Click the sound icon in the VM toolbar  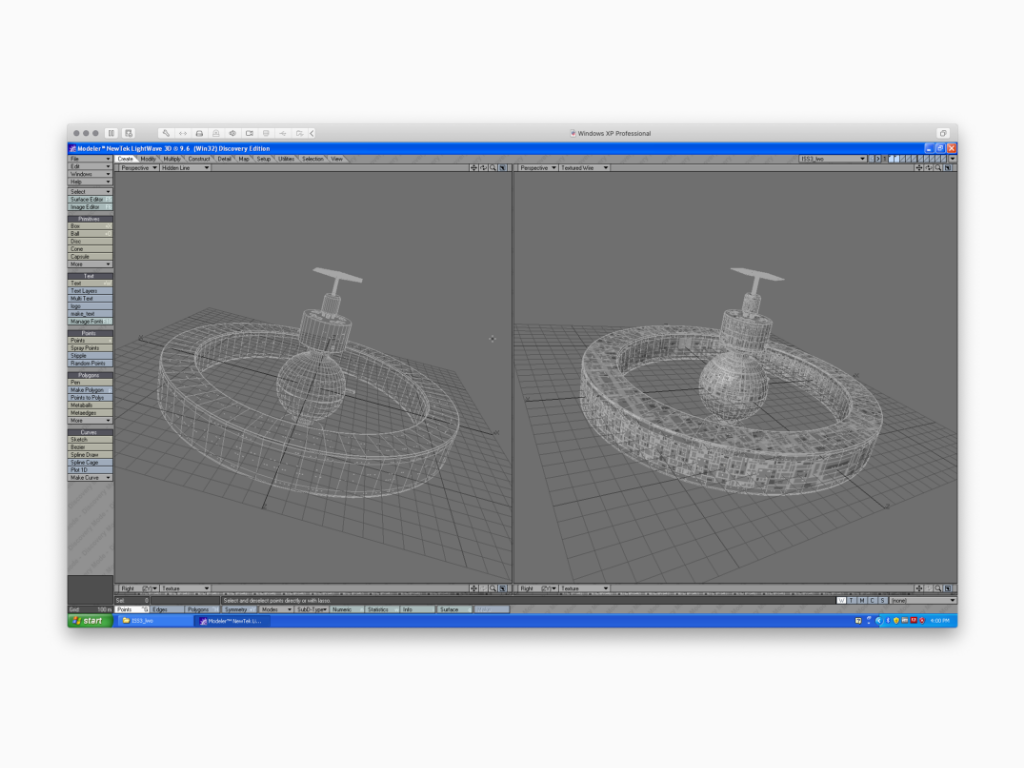(232, 133)
